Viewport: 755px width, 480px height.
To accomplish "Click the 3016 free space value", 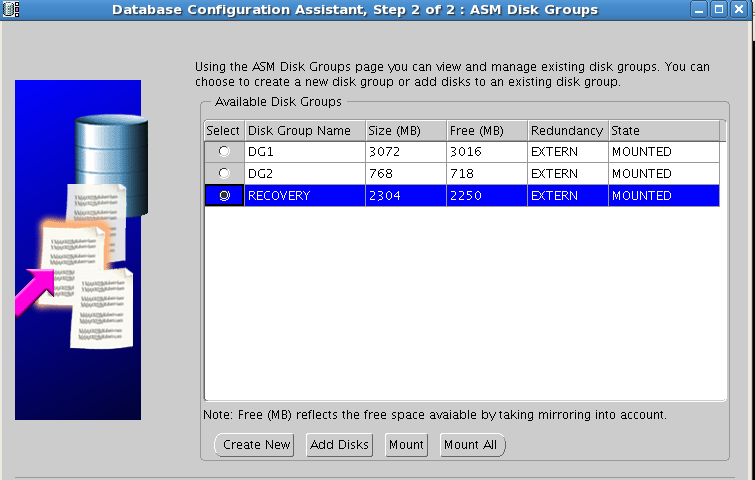I will 487,152.
